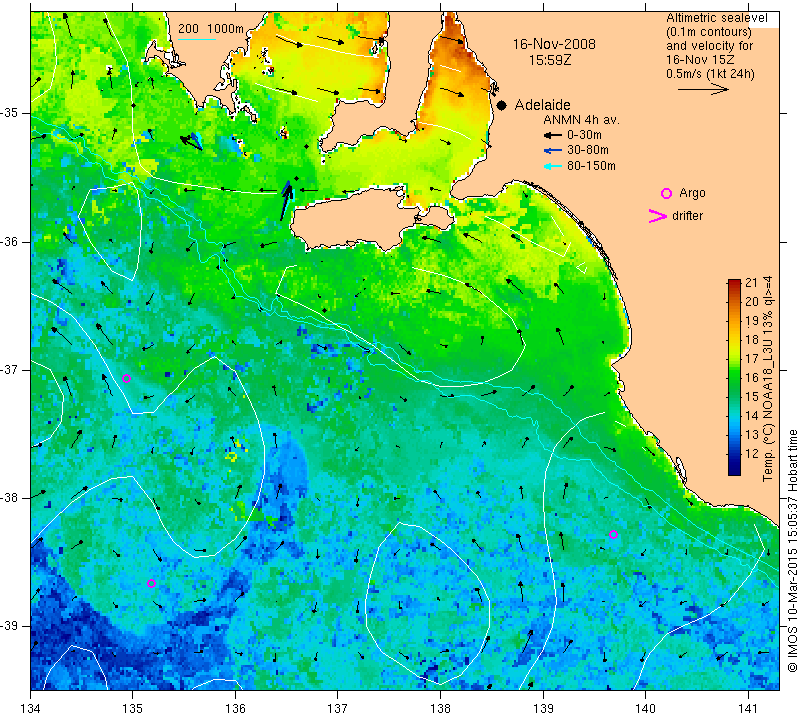
Task: Click the Adelaide city label
Action: pyautogui.click(x=542, y=105)
